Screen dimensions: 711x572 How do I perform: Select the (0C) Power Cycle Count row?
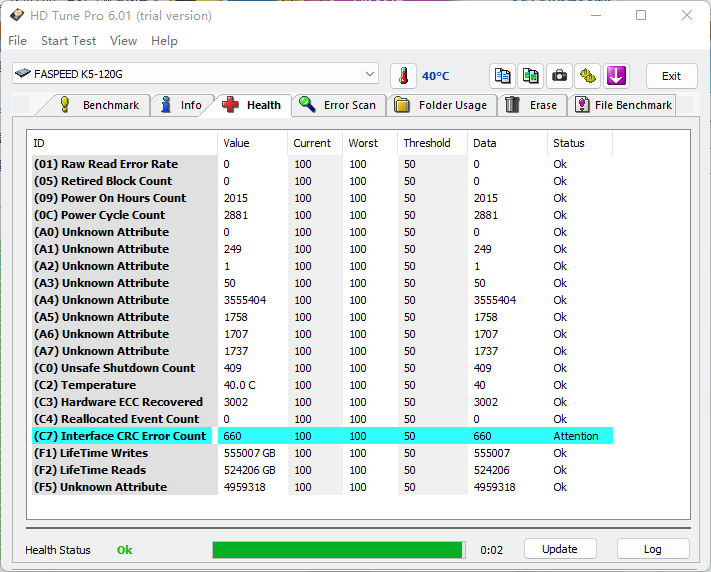tap(322, 215)
